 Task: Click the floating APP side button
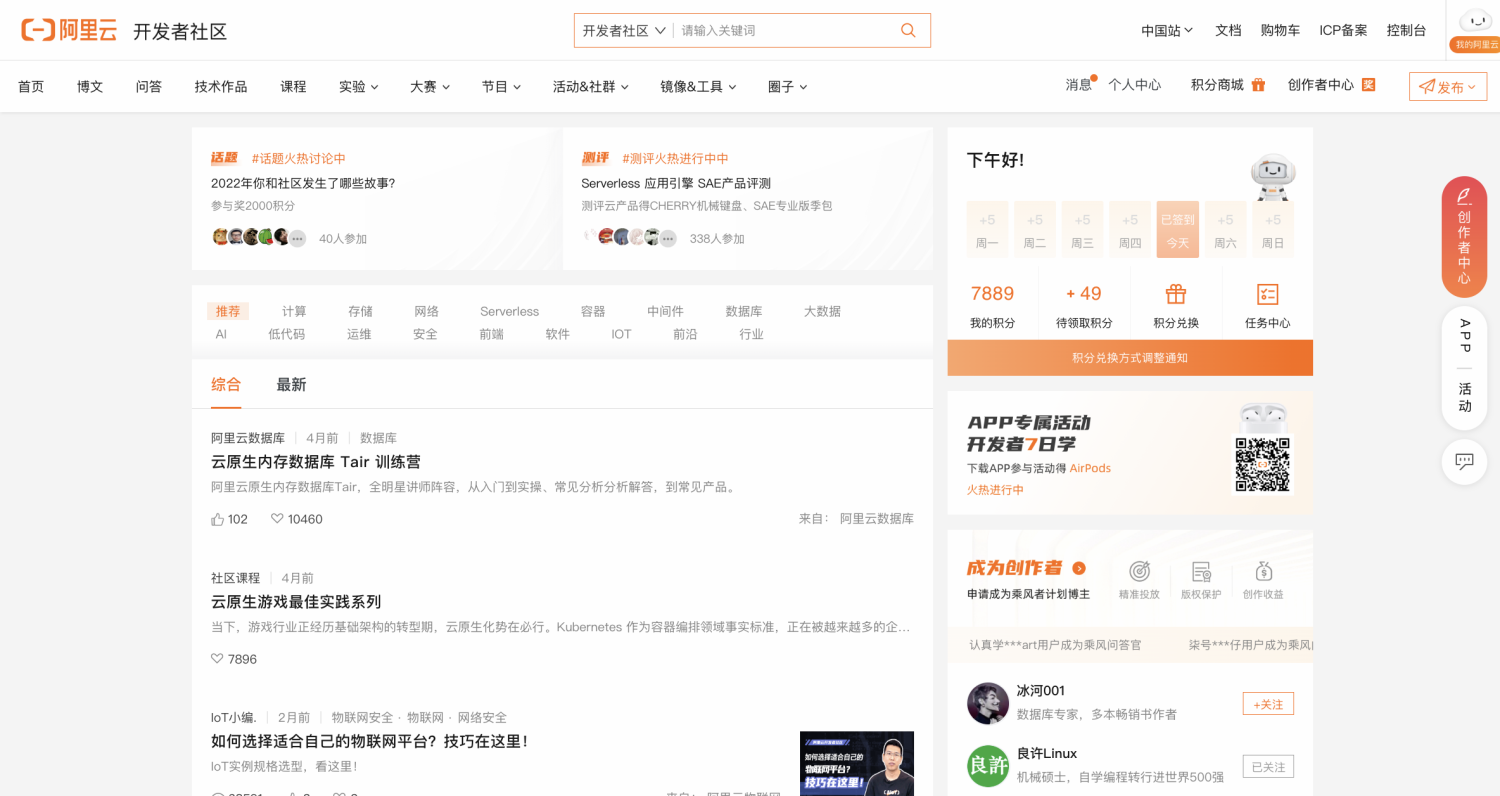pyautogui.click(x=1464, y=336)
